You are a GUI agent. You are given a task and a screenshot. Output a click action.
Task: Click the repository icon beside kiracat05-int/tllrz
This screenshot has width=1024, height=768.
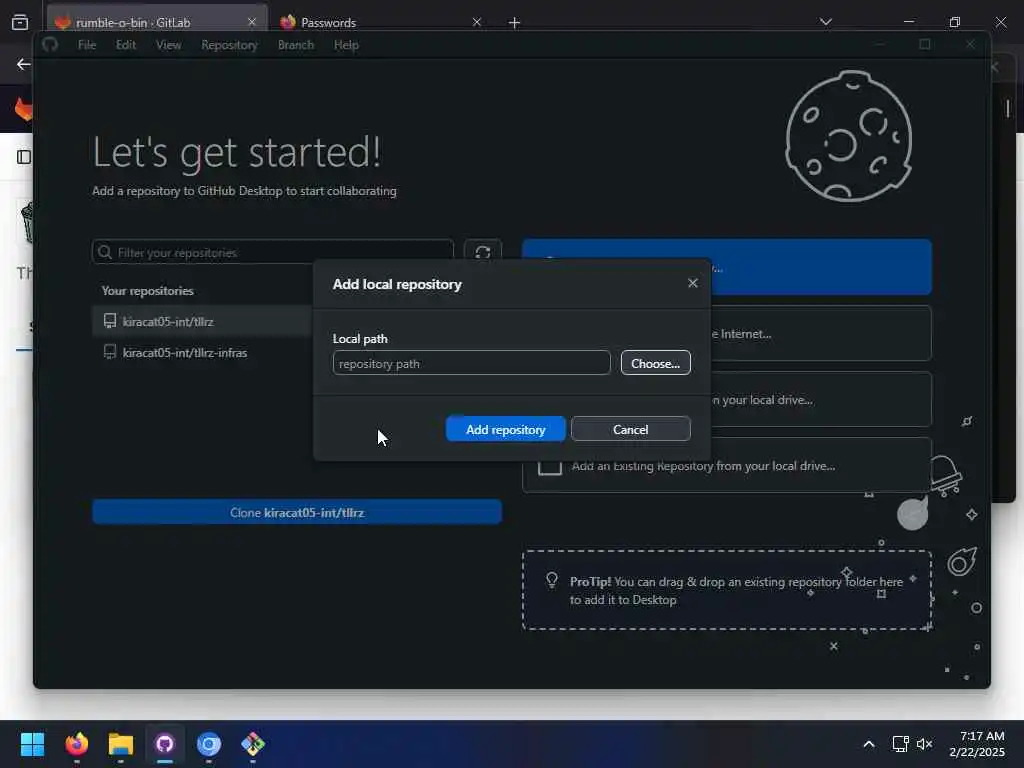(110, 321)
